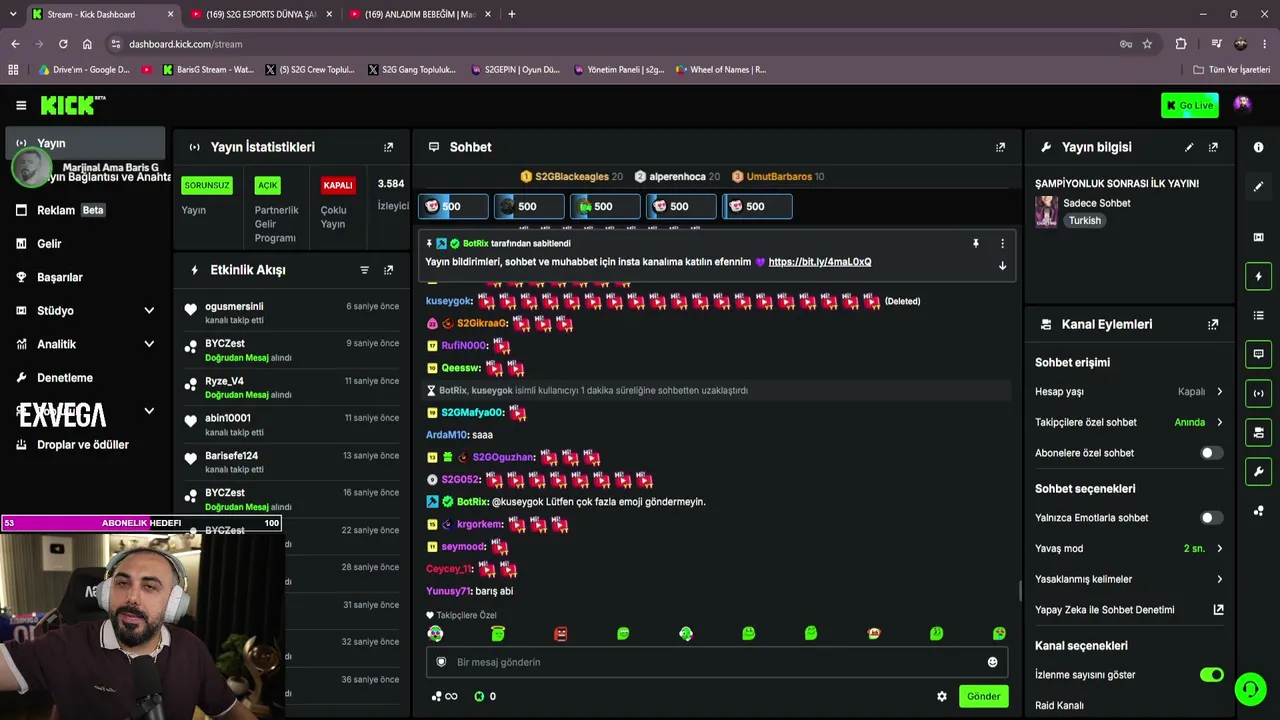The width and height of the screenshot is (1280, 720).
Task: Open Droplar ve ödüller sidebar item
Action: click(85, 445)
